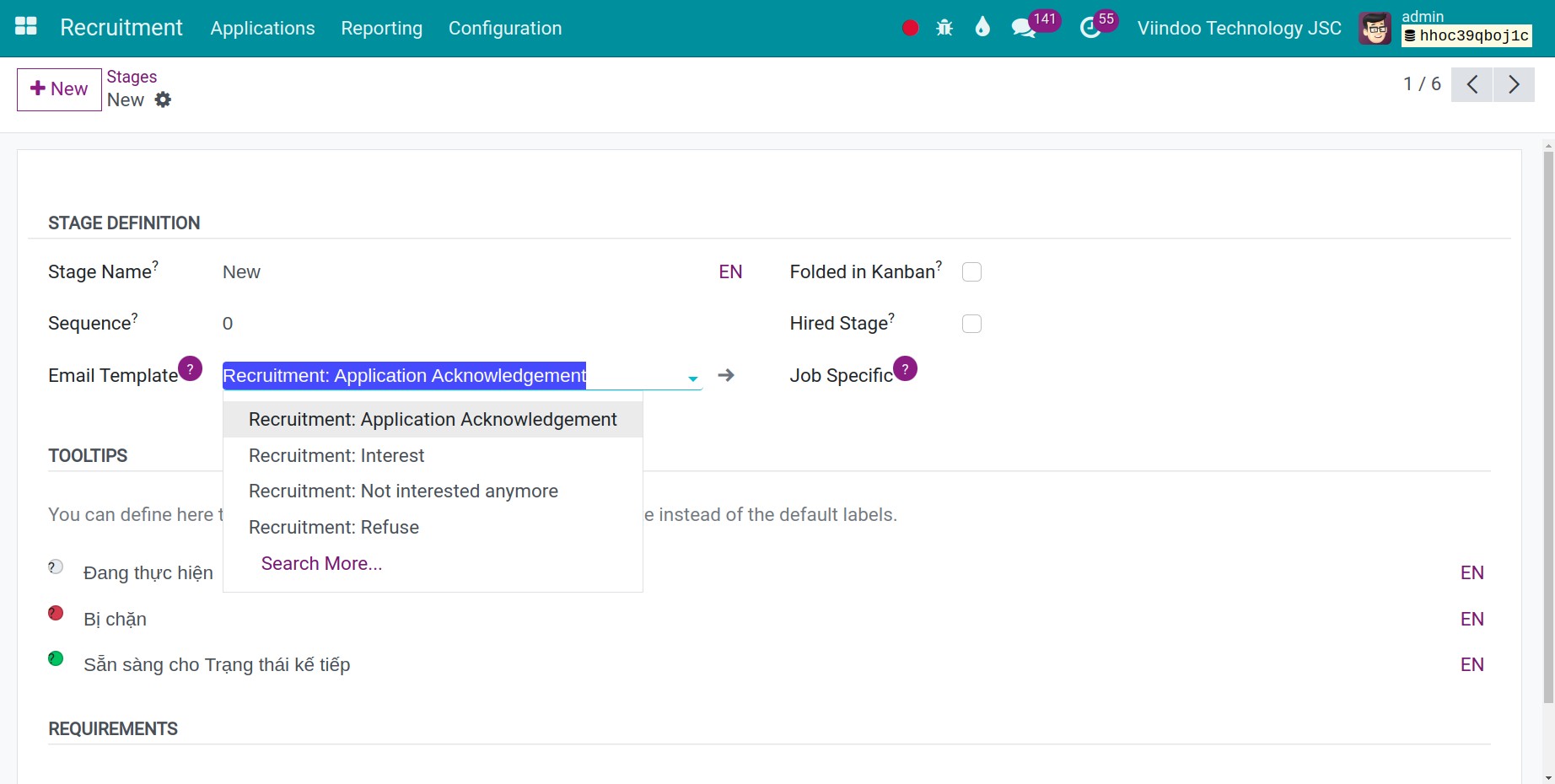Open the Stages breadcrumb link
This screenshot has height=784, width=1555.
pyautogui.click(x=132, y=76)
